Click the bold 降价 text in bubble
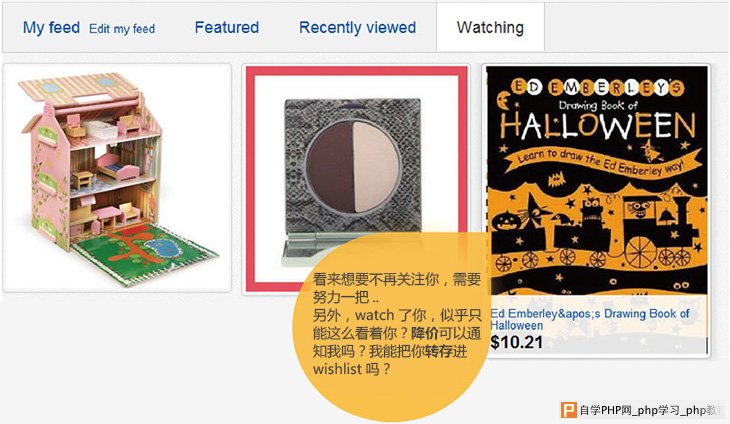The image size is (730, 424). [425, 333]
